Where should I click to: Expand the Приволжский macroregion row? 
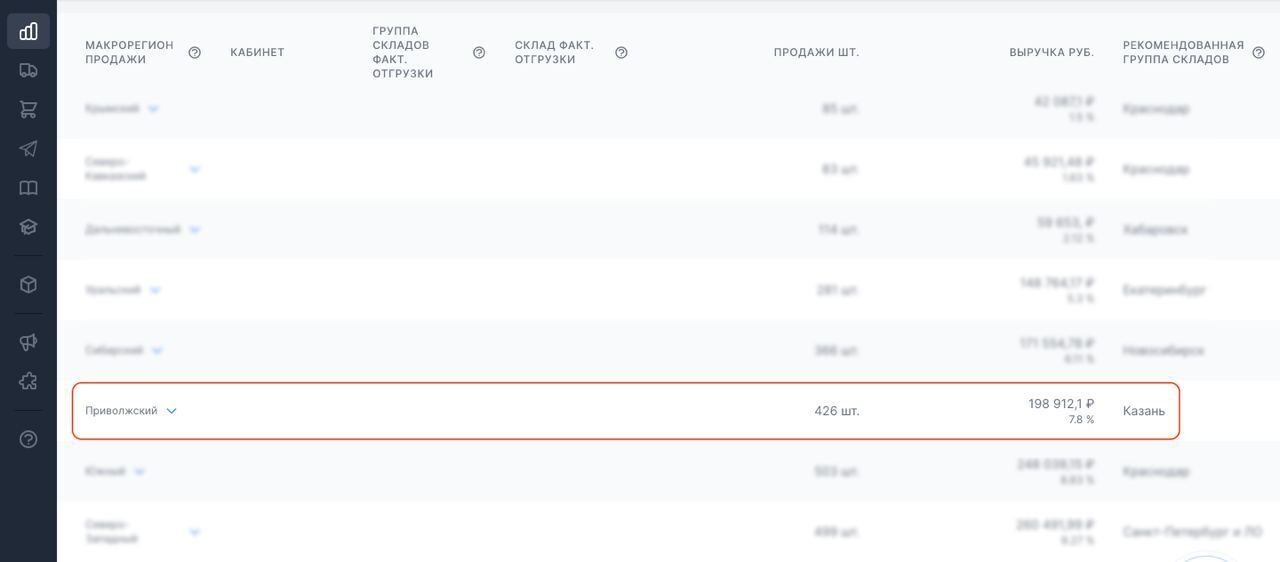pyautogui.click(x=171, y=411)
